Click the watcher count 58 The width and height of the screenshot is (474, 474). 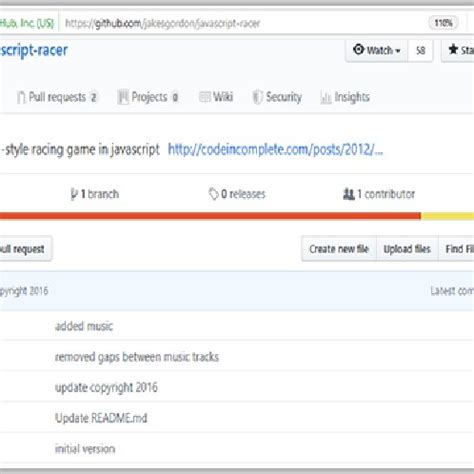[420, 50]
